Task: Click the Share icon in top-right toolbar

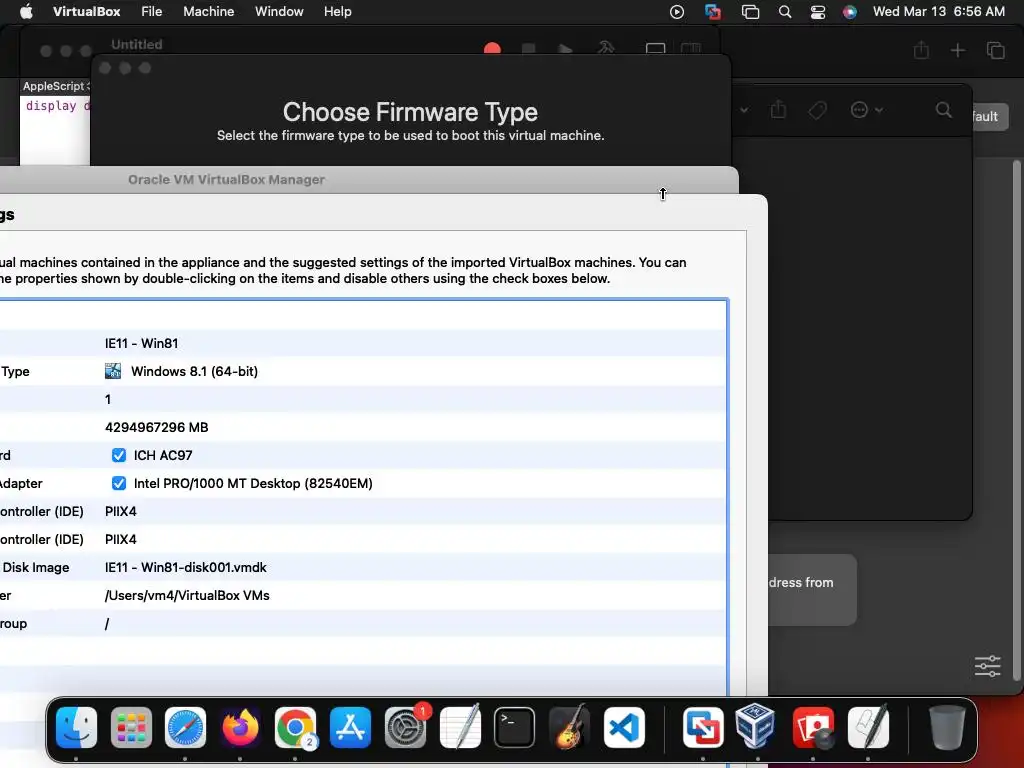Action: click(921, 50)
